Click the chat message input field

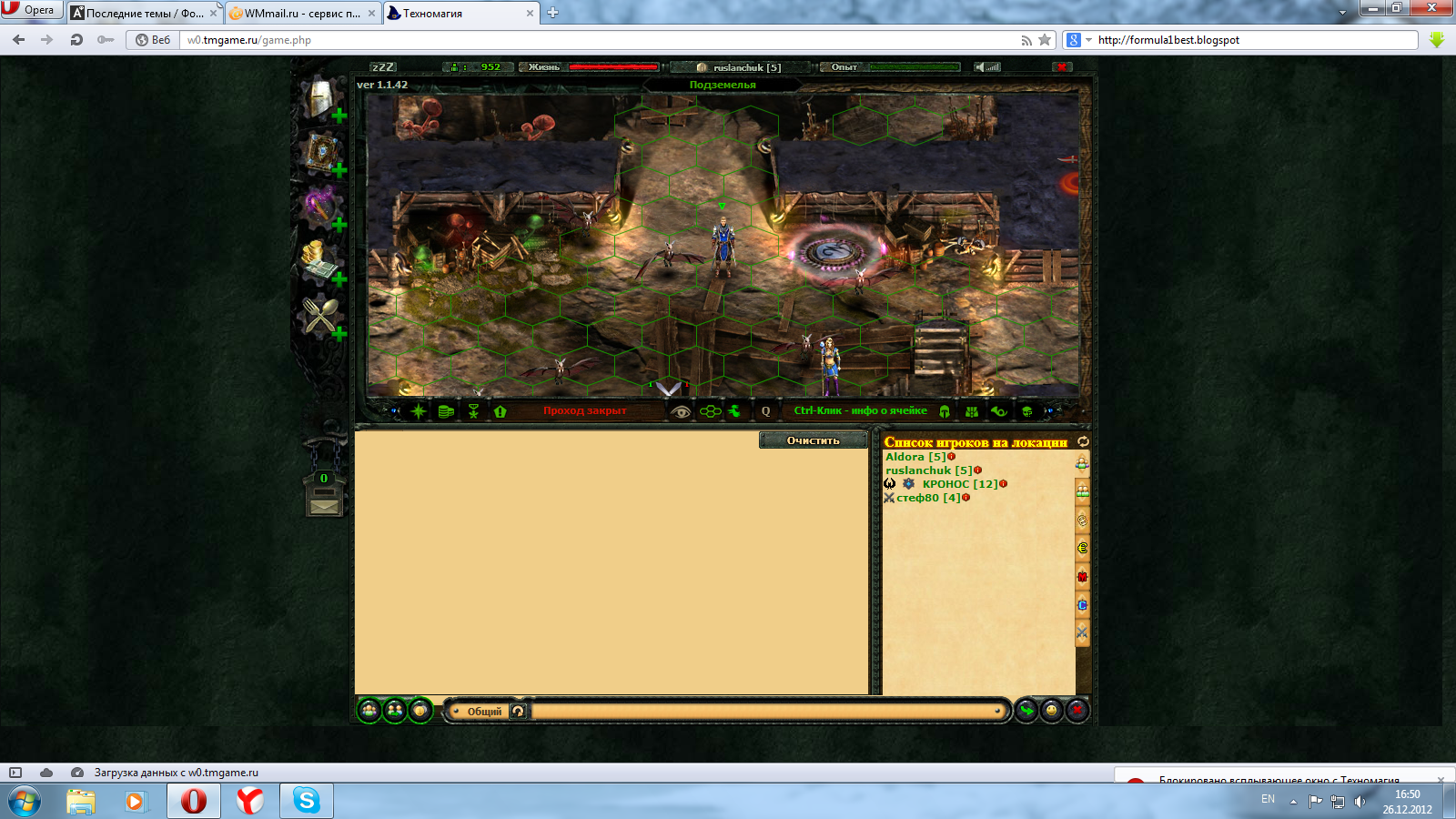[767, 711]
